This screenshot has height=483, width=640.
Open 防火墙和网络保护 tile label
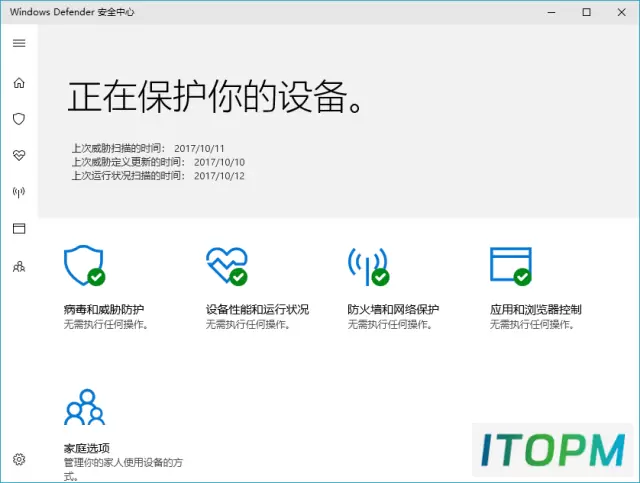393,309
